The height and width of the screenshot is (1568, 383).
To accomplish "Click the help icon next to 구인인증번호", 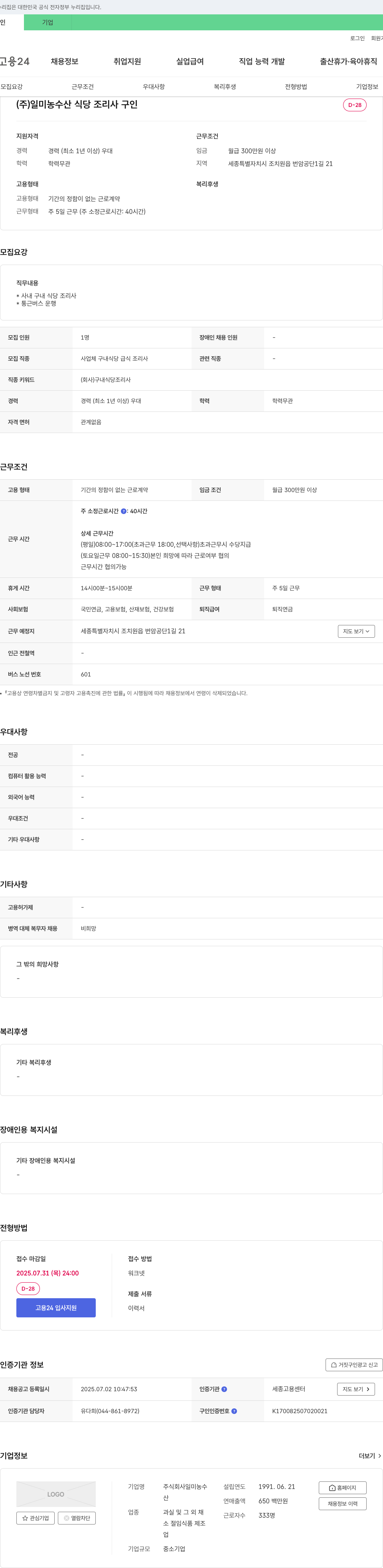I will tap(235, 1411).
